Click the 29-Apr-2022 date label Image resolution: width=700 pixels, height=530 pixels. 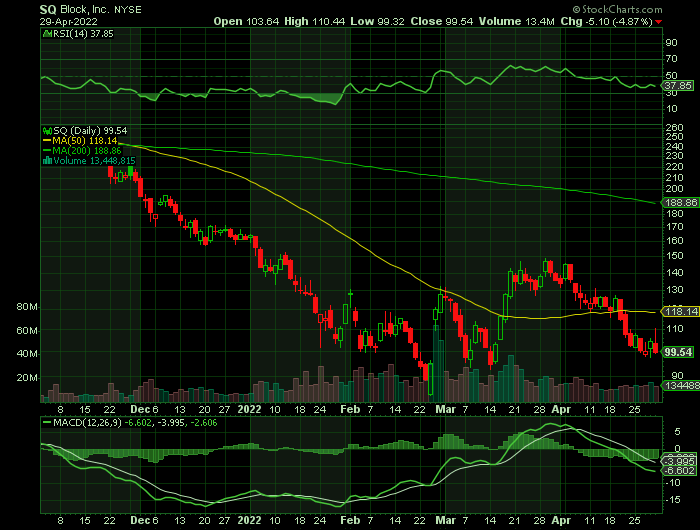(x=68, y=21)
